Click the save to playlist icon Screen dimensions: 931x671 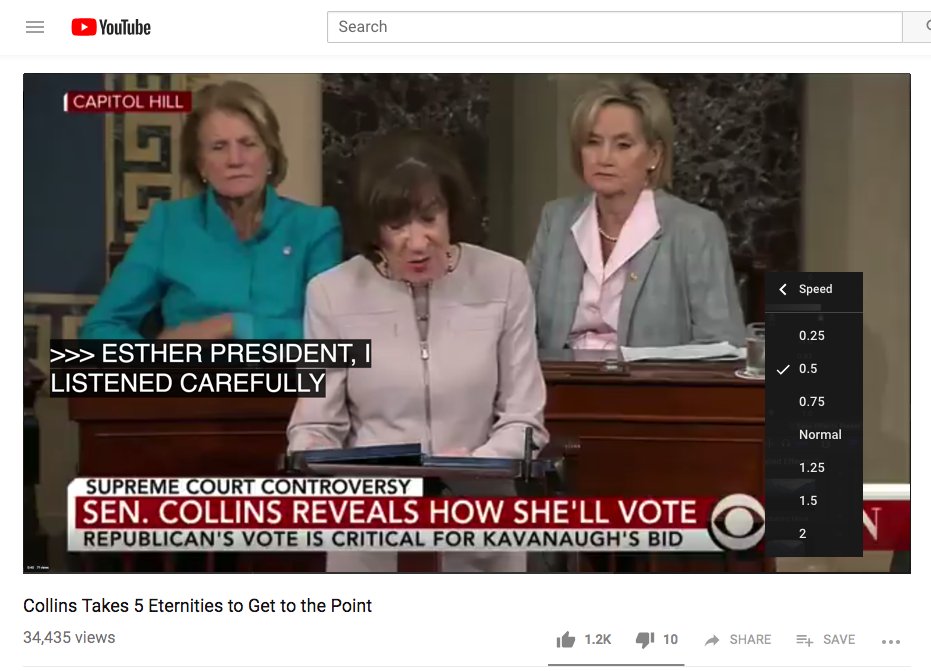[805, 640]
